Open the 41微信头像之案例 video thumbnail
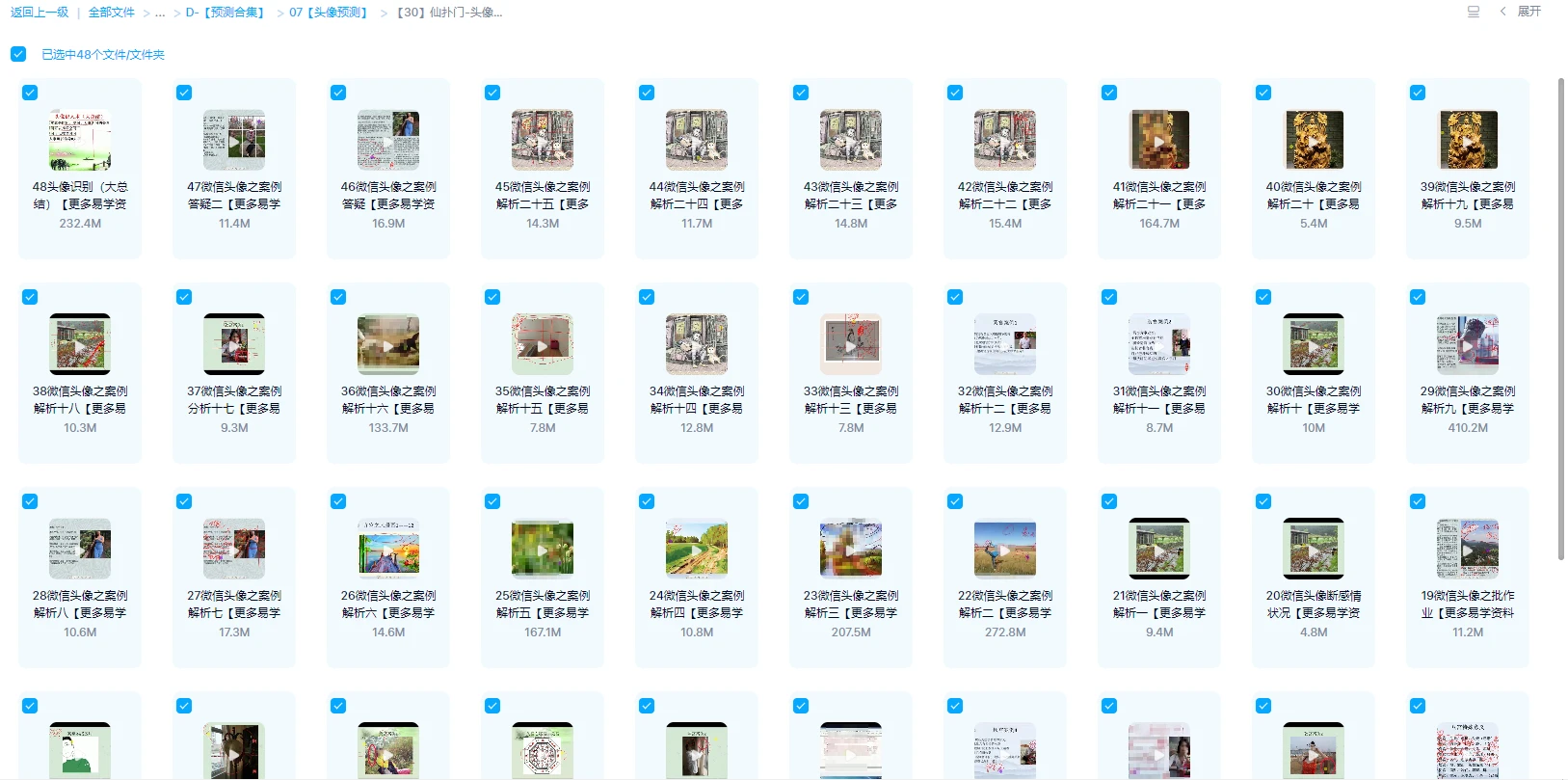1568x780 pixels. (1159, 140)
